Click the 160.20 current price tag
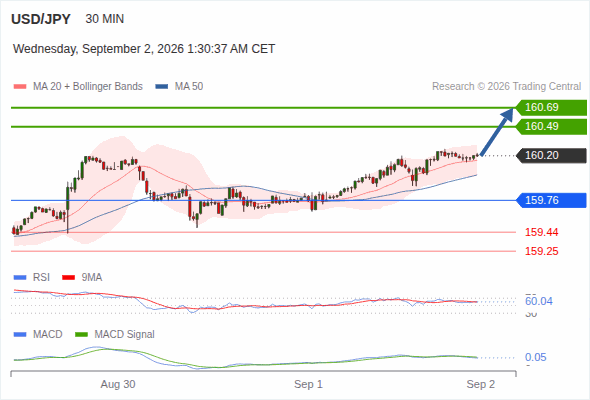 coord(551,155)
